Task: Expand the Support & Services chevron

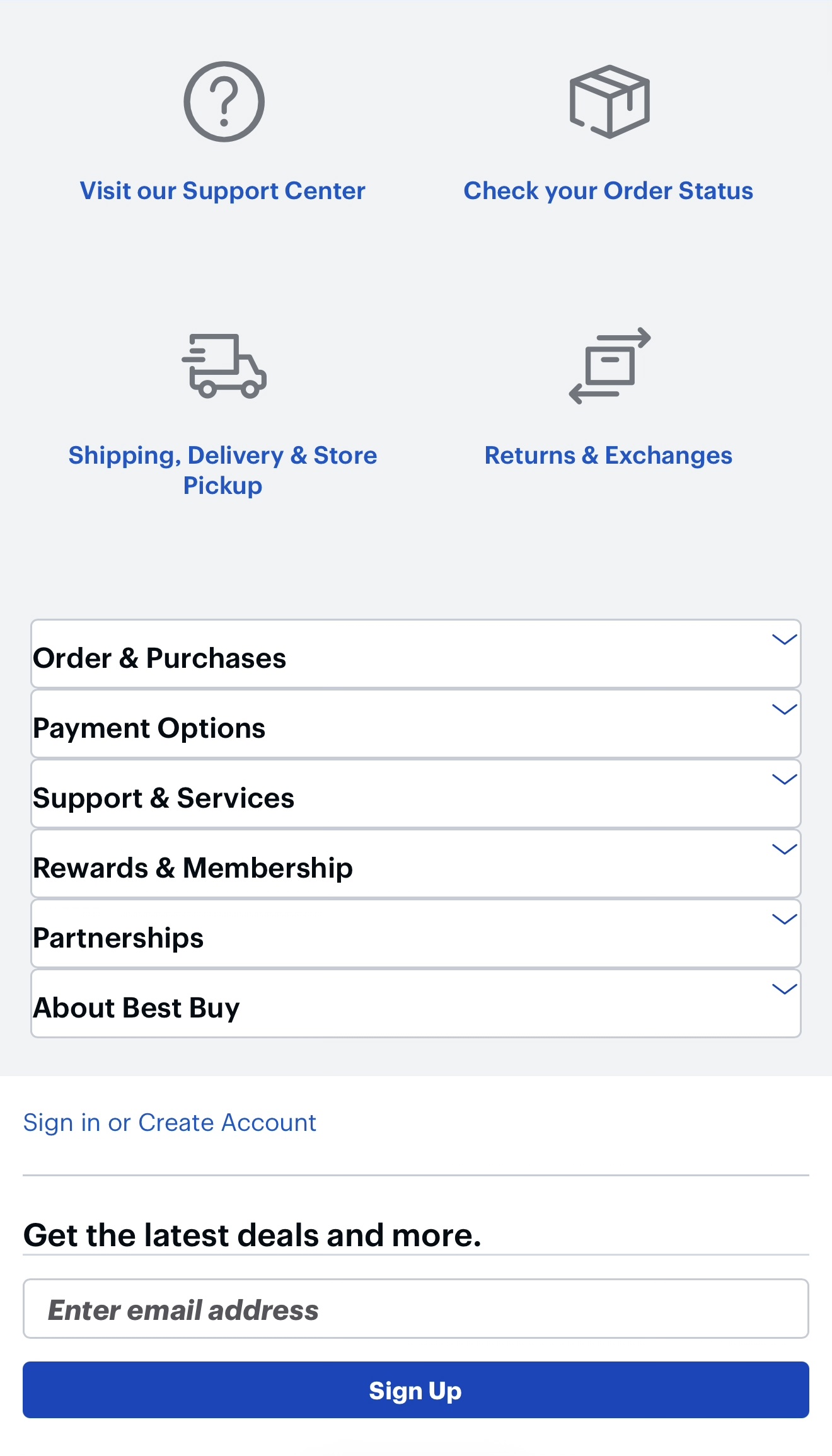Action: click(x=784, y=779)
